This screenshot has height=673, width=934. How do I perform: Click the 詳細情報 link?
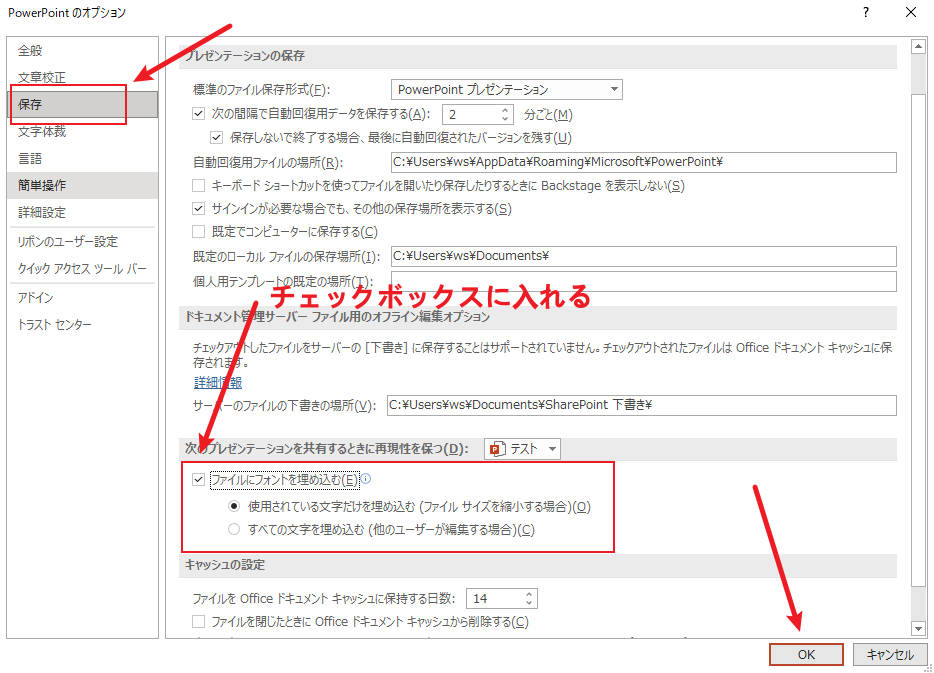point(217,382)
